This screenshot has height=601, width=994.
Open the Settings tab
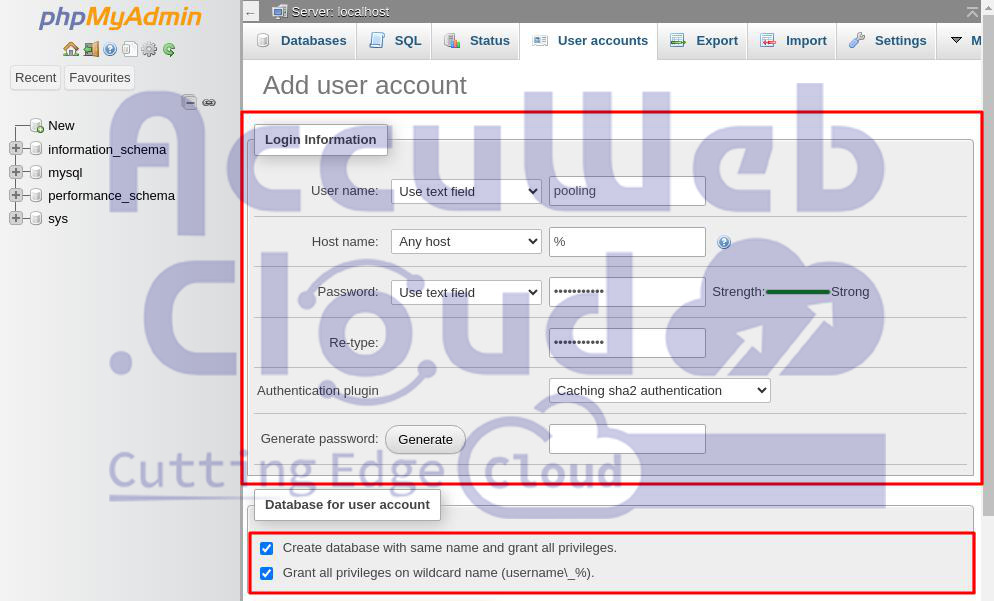[887, 41]
